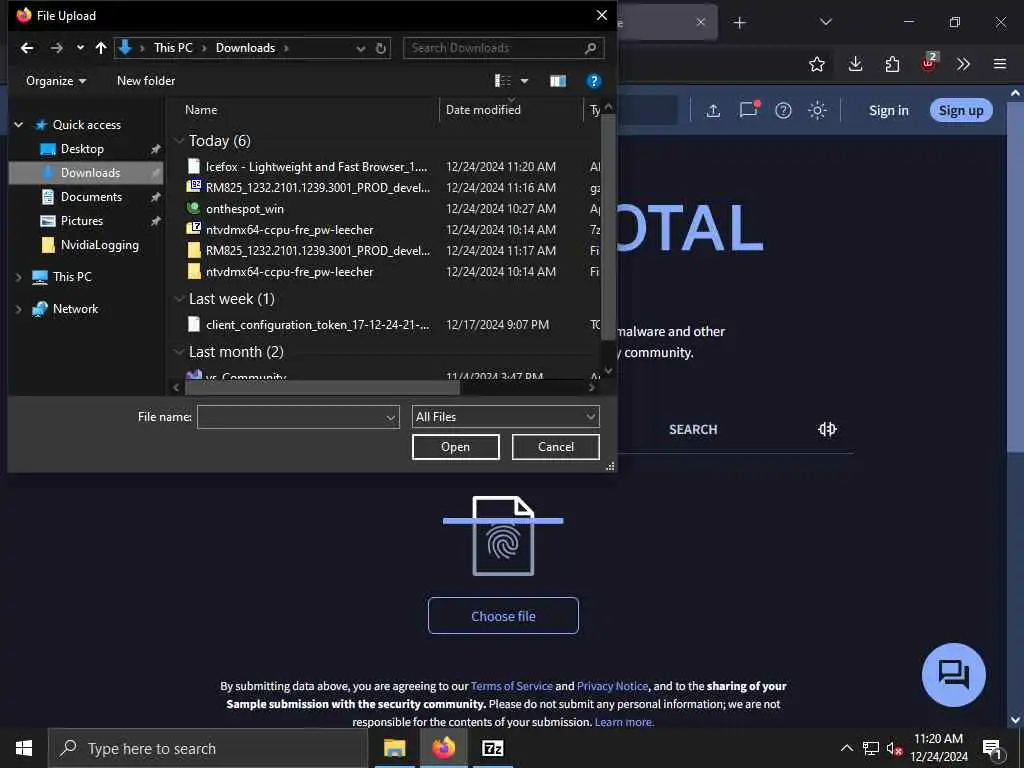The width and height of the screenshot is (1024, 768).
Task: Expand address bar previous locations dropdown
Action: click(x=360, y=48)
